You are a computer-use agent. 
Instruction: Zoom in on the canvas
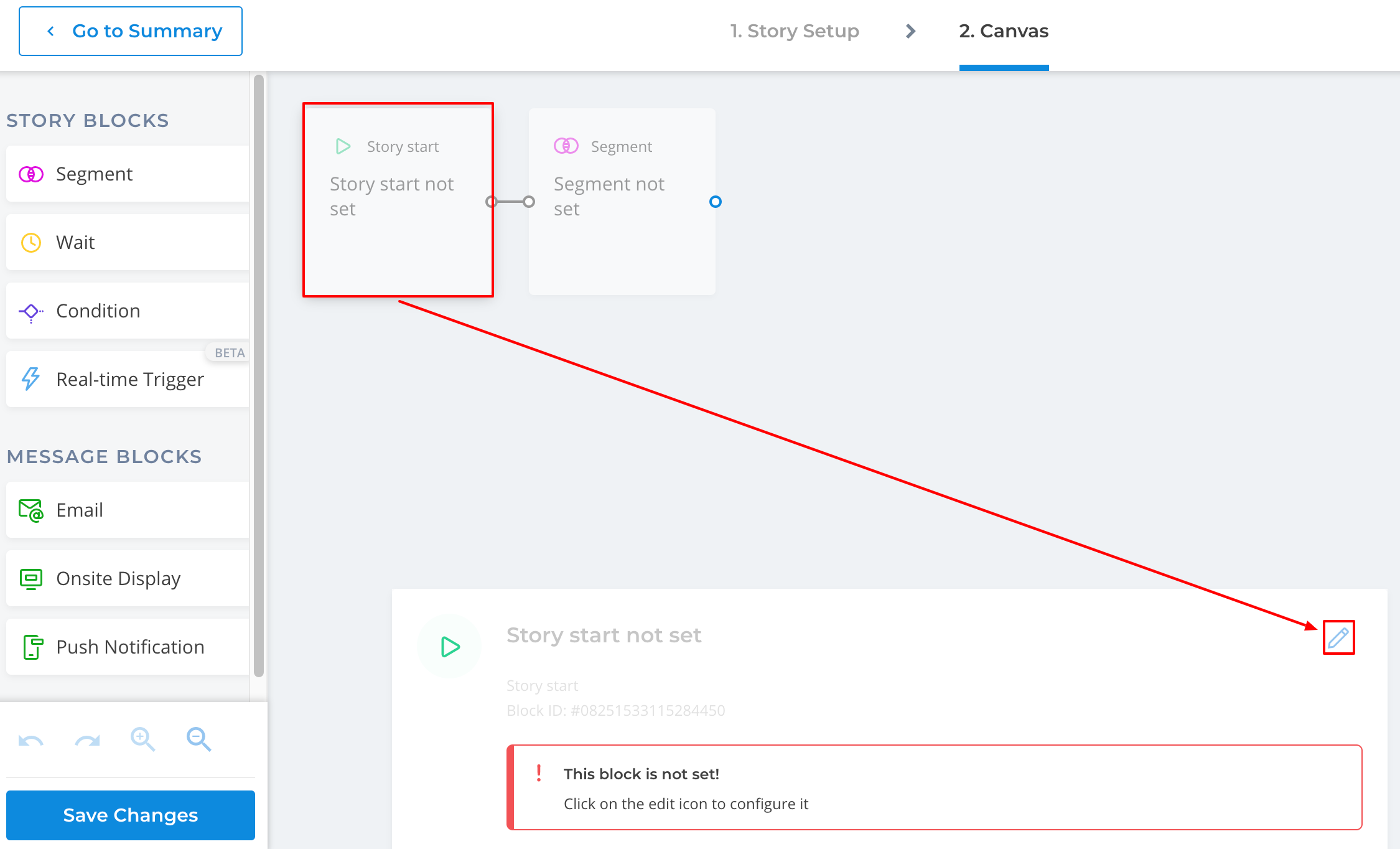pyautogui.click(x=143, y=739)
